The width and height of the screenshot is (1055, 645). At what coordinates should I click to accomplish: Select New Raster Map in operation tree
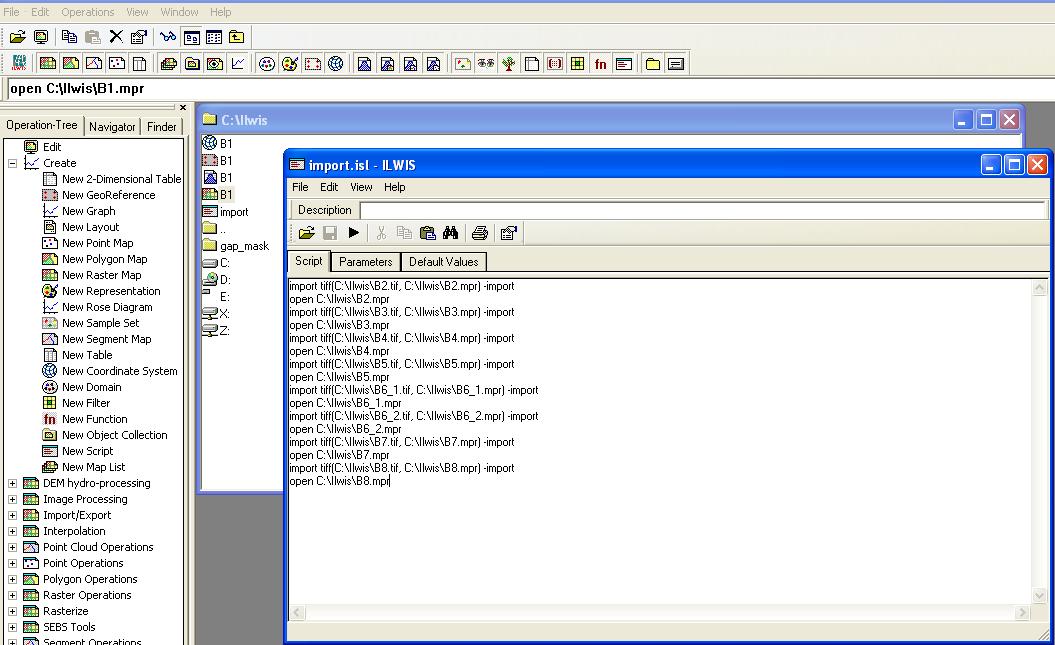(x=101, y=275)
